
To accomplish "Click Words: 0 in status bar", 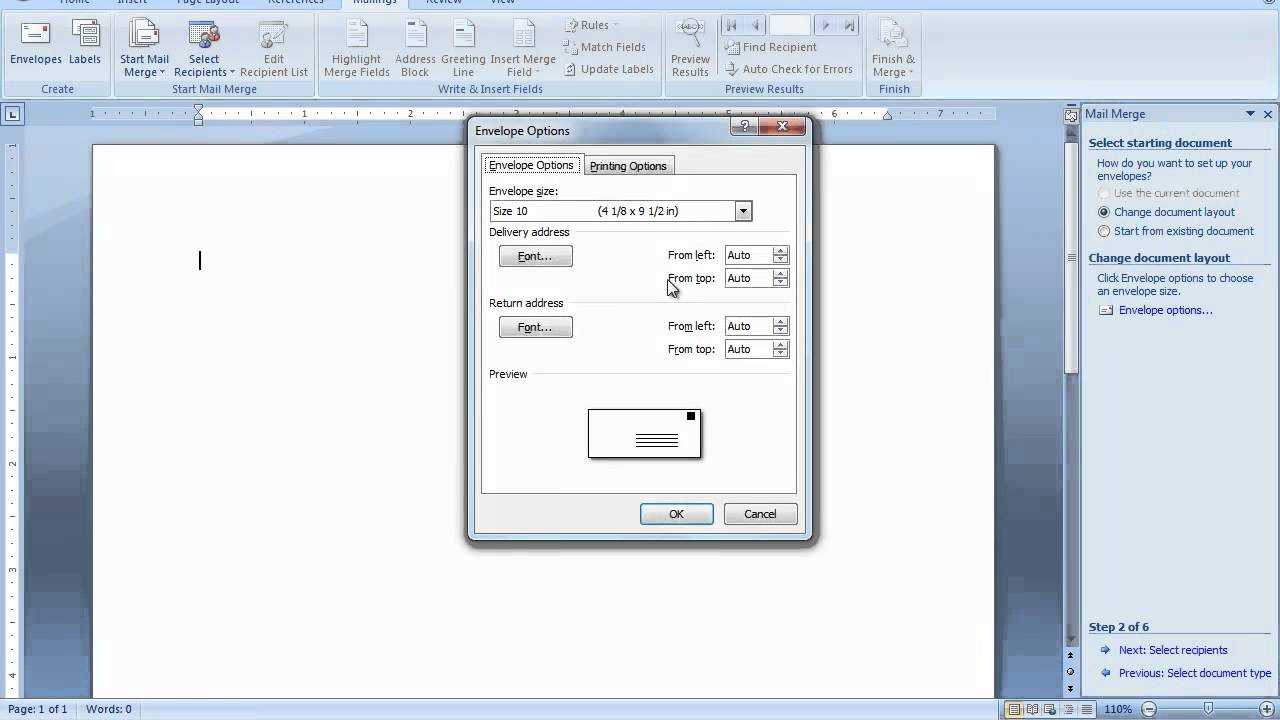I will pos(109,709).
